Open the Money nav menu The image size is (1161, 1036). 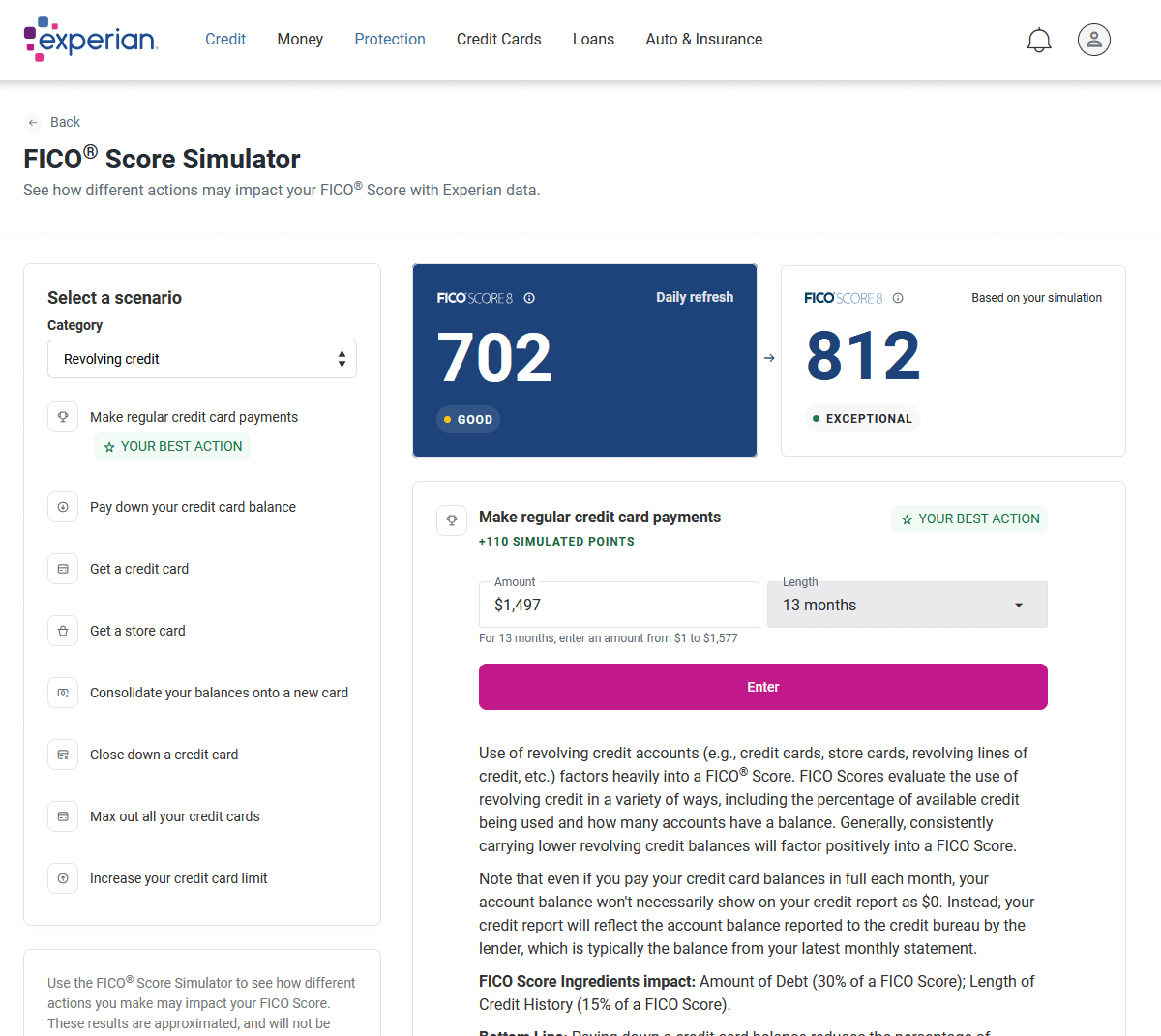coord(300,40)
